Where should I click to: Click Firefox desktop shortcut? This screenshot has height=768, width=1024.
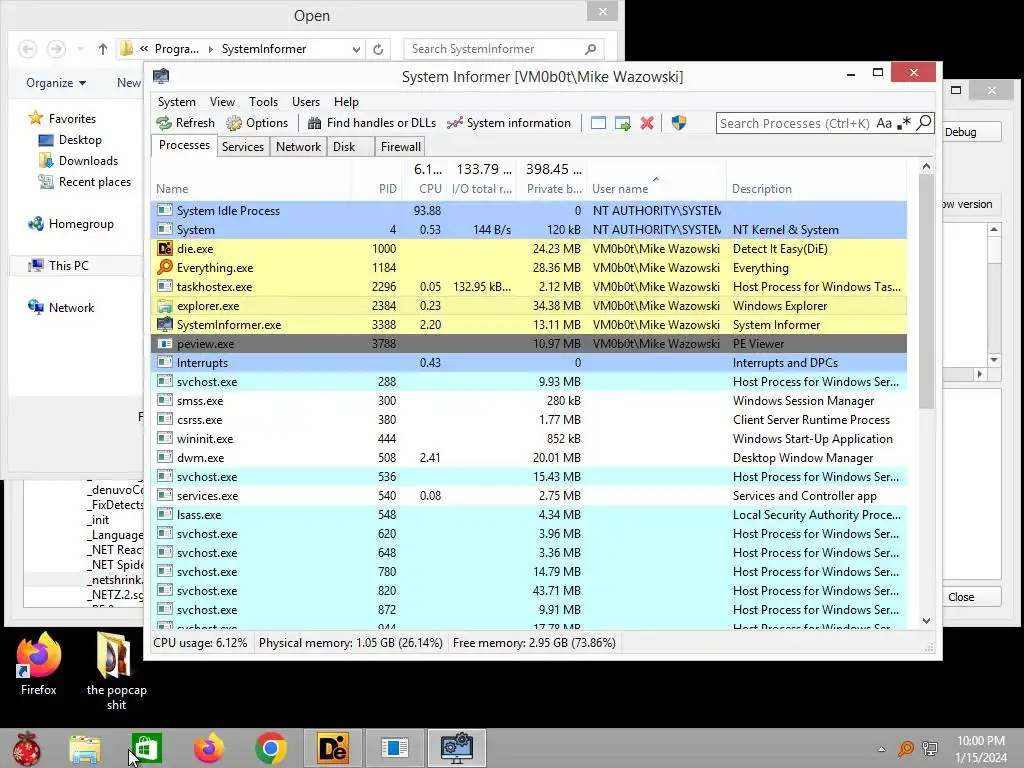38,664
